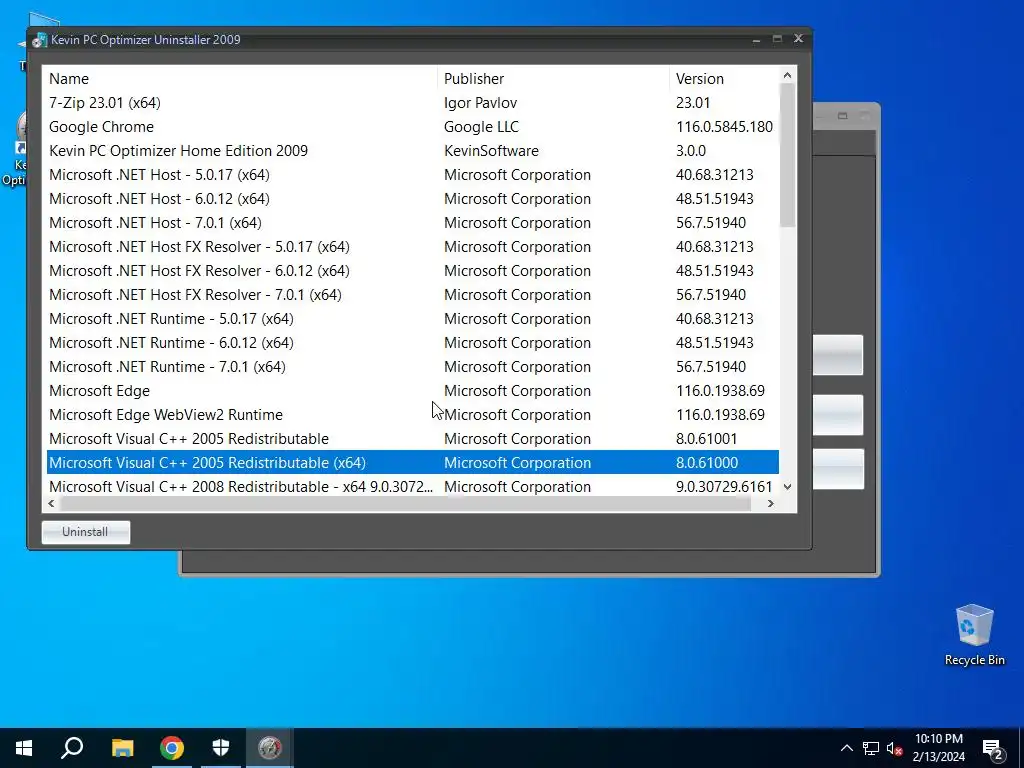Click version 116.0.5845.180 cell
The height and width of the screenshot is (768, 1024).
coord(724,127)
